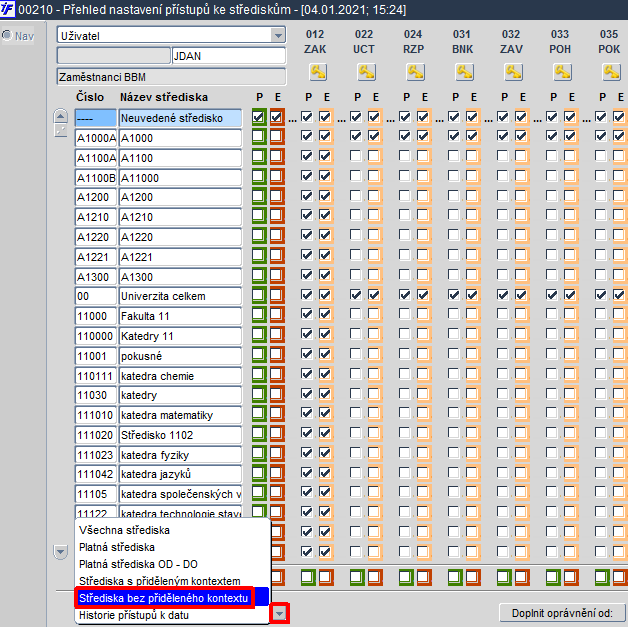The image size is (628, 627).
Task: Toggle 022 UCT P checkbox for Univerzita celkem
Action: pos(356,295)
